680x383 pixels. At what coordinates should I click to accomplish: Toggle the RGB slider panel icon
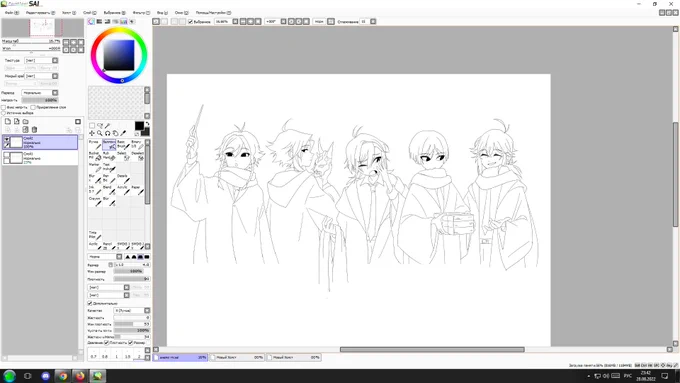click(99, 21)
